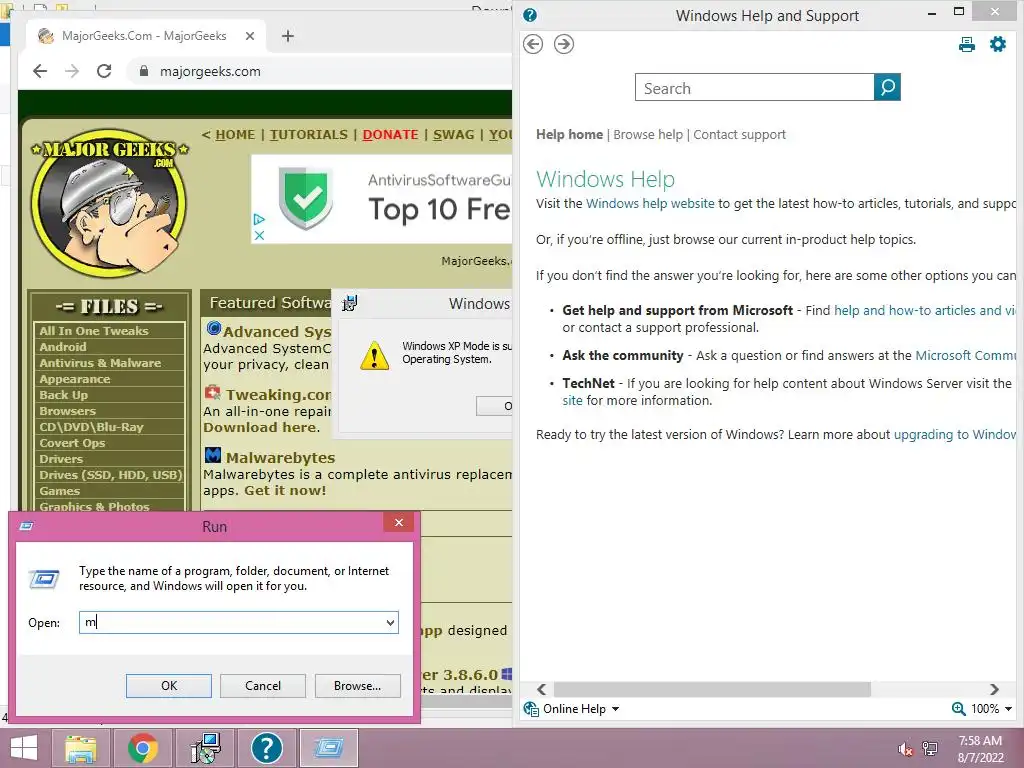
Task: Open the Microsoft Community link
Action: [x=965, y=356]
